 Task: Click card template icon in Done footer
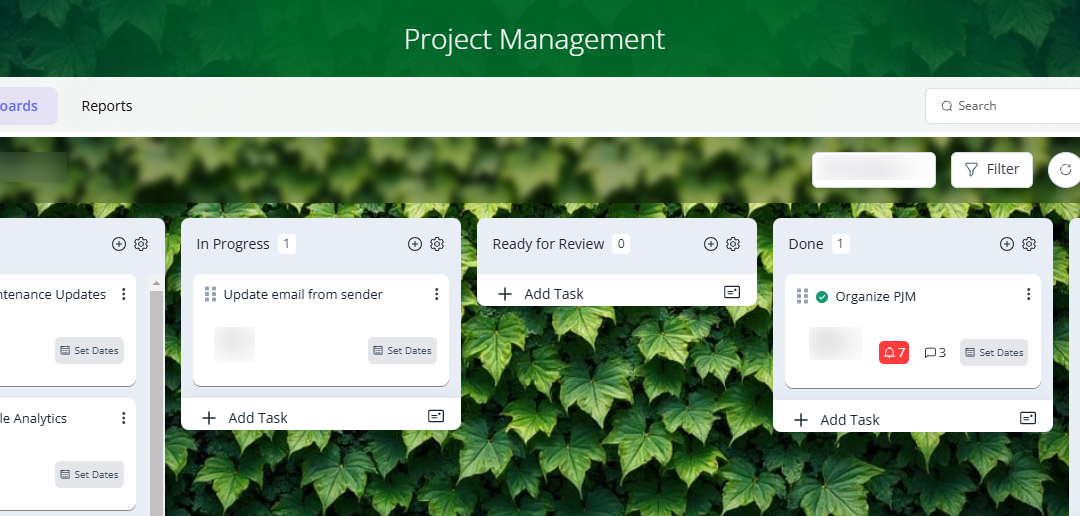coord(1028,418)
